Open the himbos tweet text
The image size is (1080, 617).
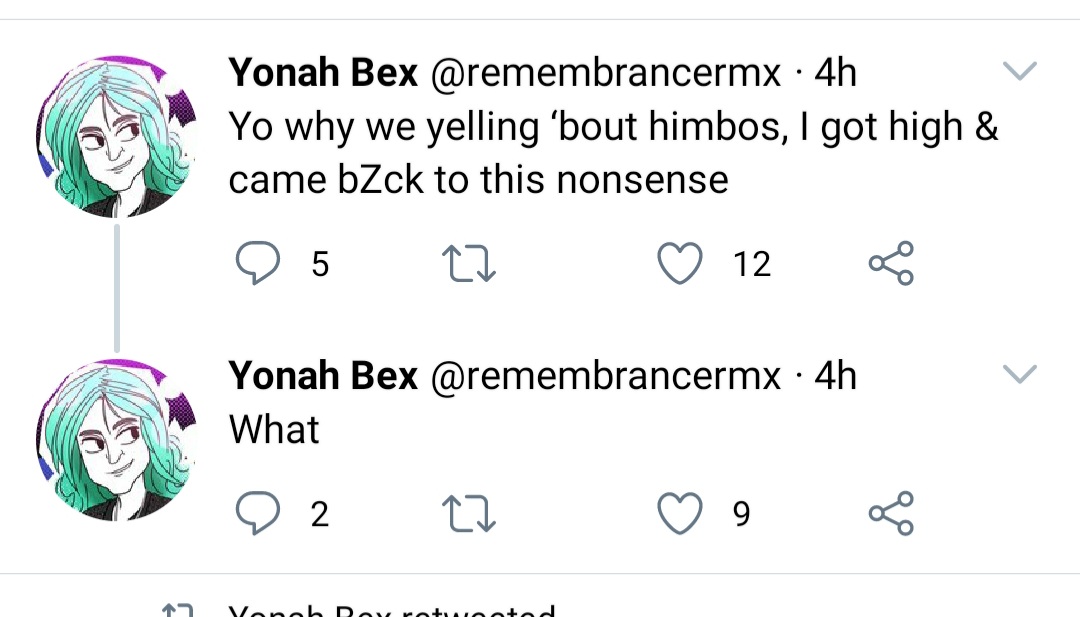click(613, 153)
